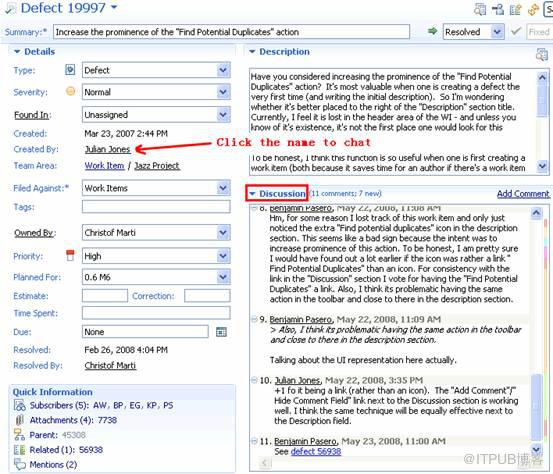This screenshot has height=474, width=553.
Task: Click the Tags input field
Action: pyautogui.click(x=156, y=207)
